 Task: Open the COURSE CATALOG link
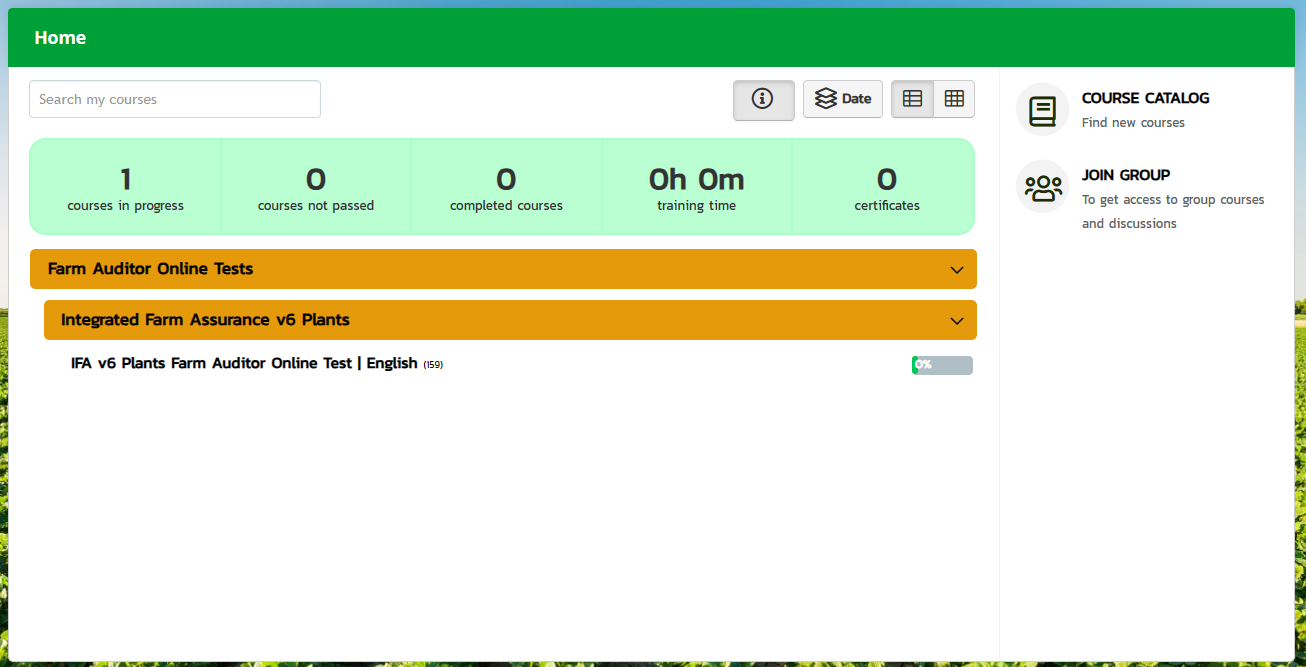coord(1145,98)
